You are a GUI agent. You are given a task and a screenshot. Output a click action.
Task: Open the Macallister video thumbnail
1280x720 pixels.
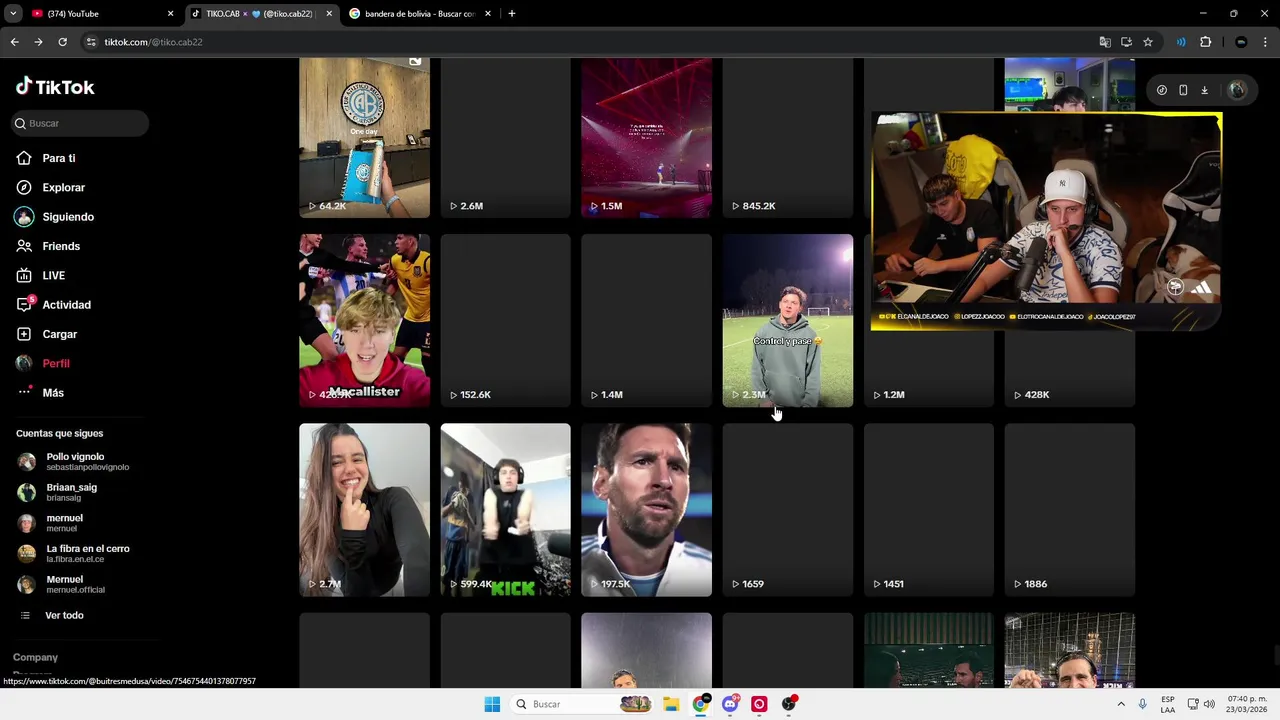coord(364,320)
